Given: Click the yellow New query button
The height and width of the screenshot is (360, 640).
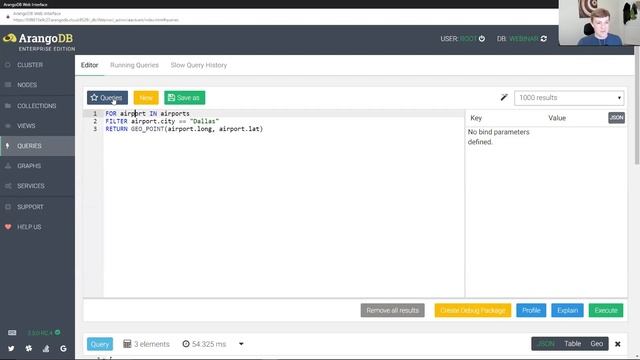Looking at the screenshot, I should (x=146, y=98).
